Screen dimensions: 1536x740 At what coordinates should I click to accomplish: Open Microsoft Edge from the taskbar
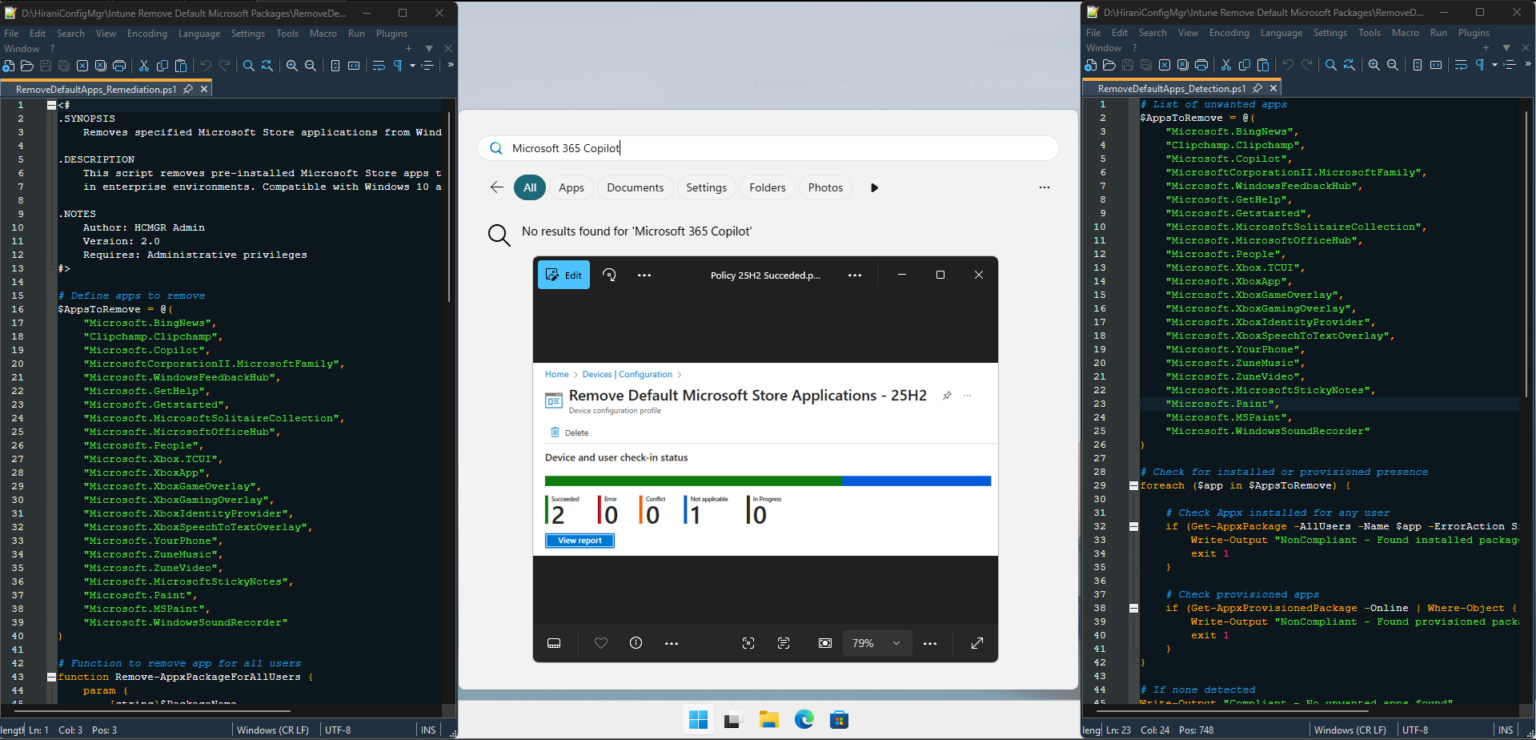[804, 719]
